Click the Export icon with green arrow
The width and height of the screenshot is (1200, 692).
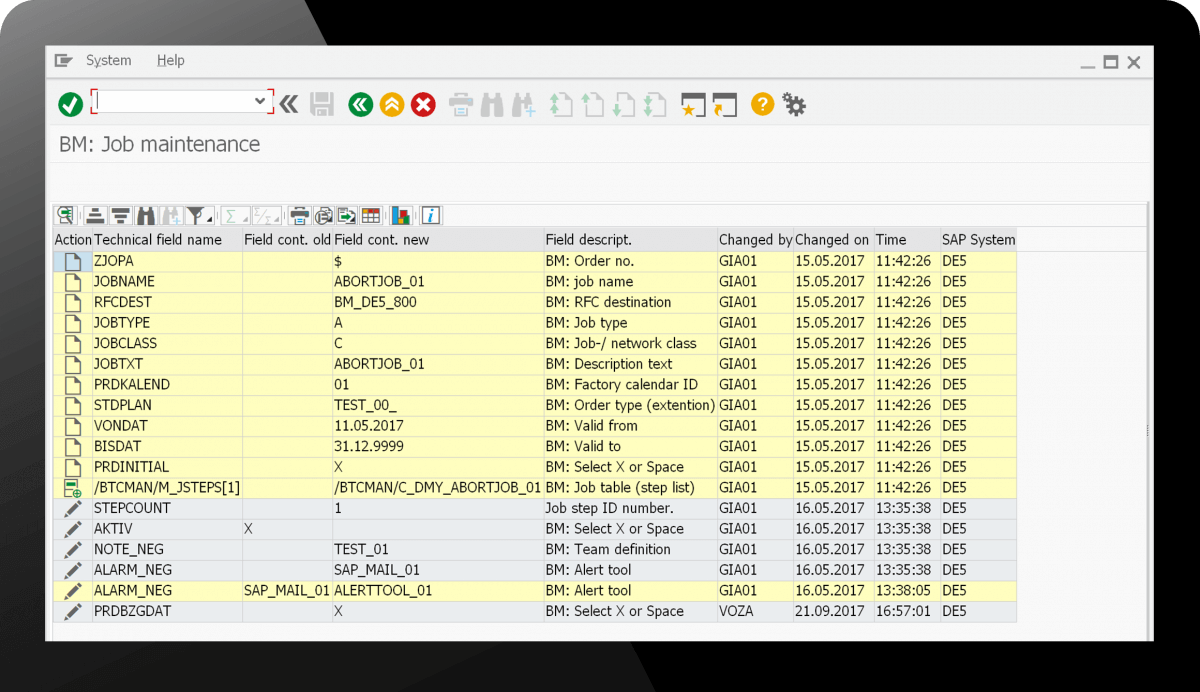(347, 215)
